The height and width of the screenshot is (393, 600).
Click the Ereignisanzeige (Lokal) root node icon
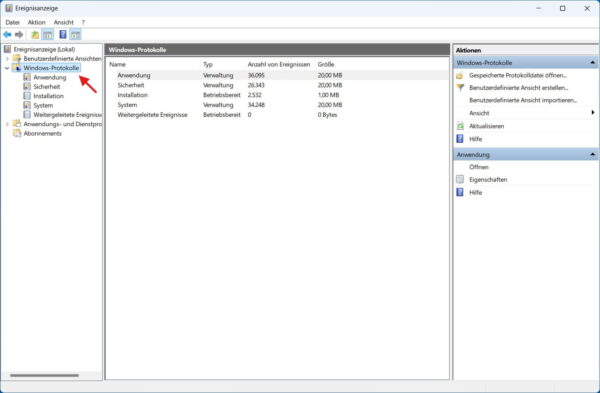[7, 49]
